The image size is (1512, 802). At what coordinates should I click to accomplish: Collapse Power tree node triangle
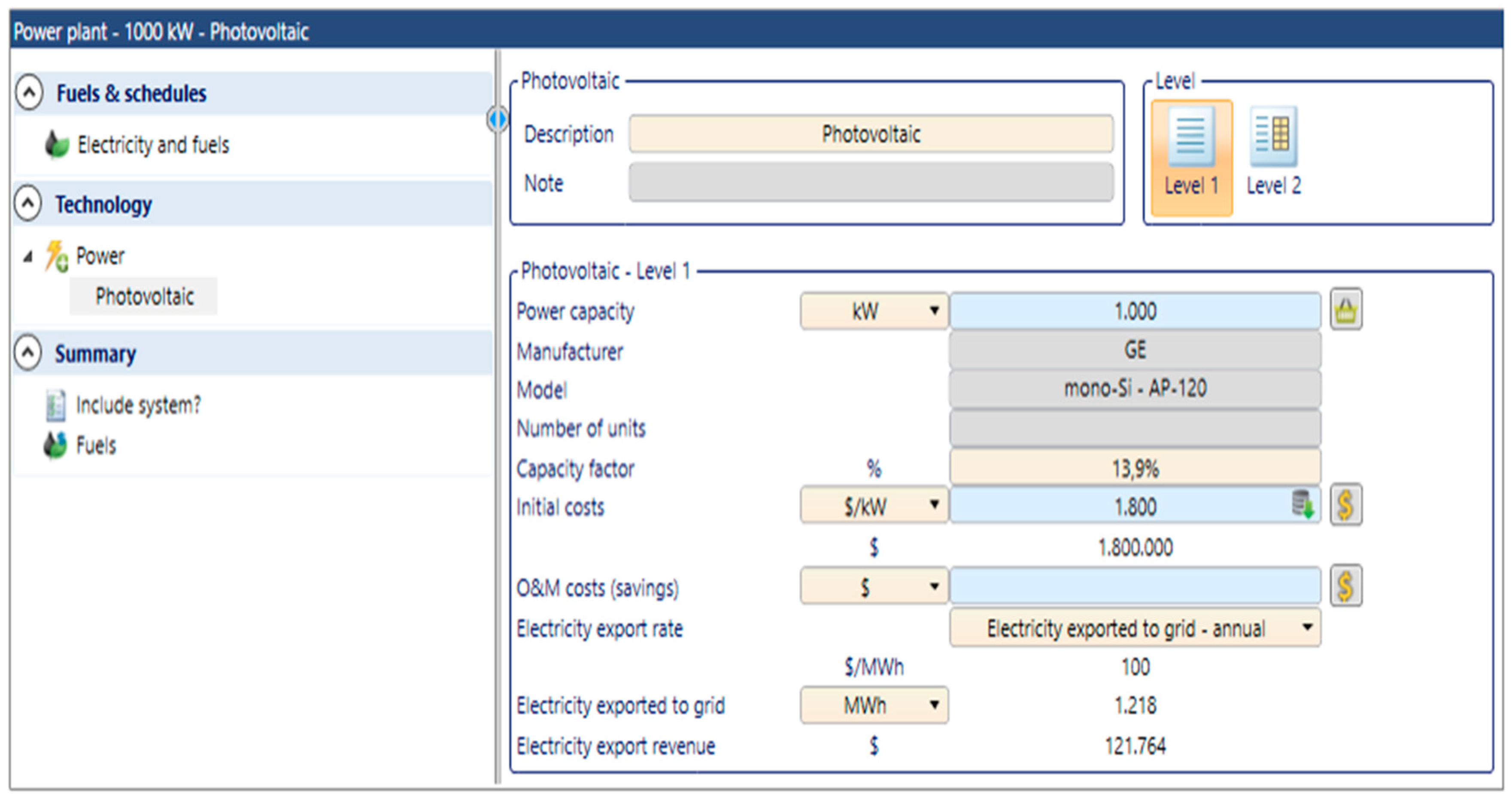point(27,256)
